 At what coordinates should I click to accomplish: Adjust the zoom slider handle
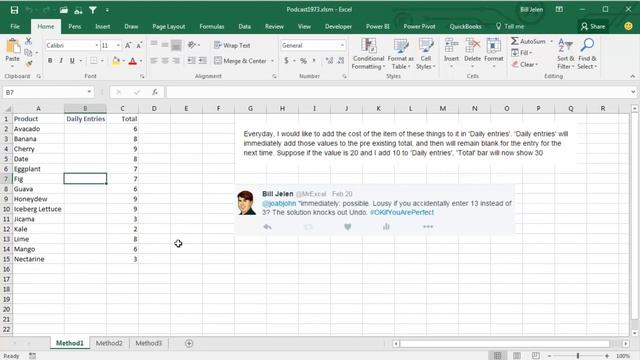click(578, 356)
